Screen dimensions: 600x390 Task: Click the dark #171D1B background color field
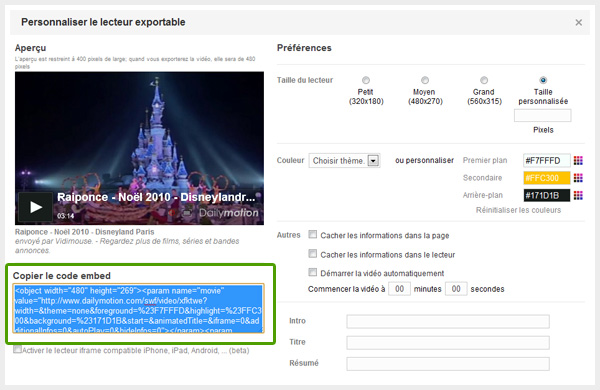[546, 196]
